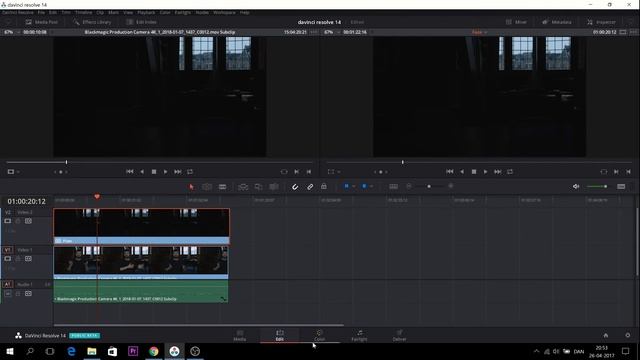This screenshot has width=640, height=360.
Task: Toggle the Effects Library panel
Action: (x=92, y=22)
